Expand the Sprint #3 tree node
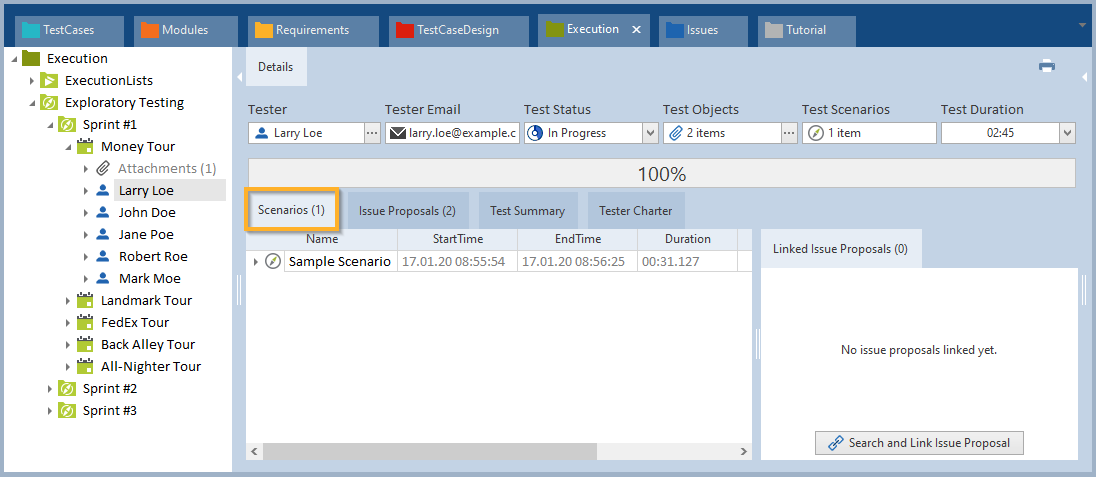Screen dimensions: 1096x477 tap(50, 411)
